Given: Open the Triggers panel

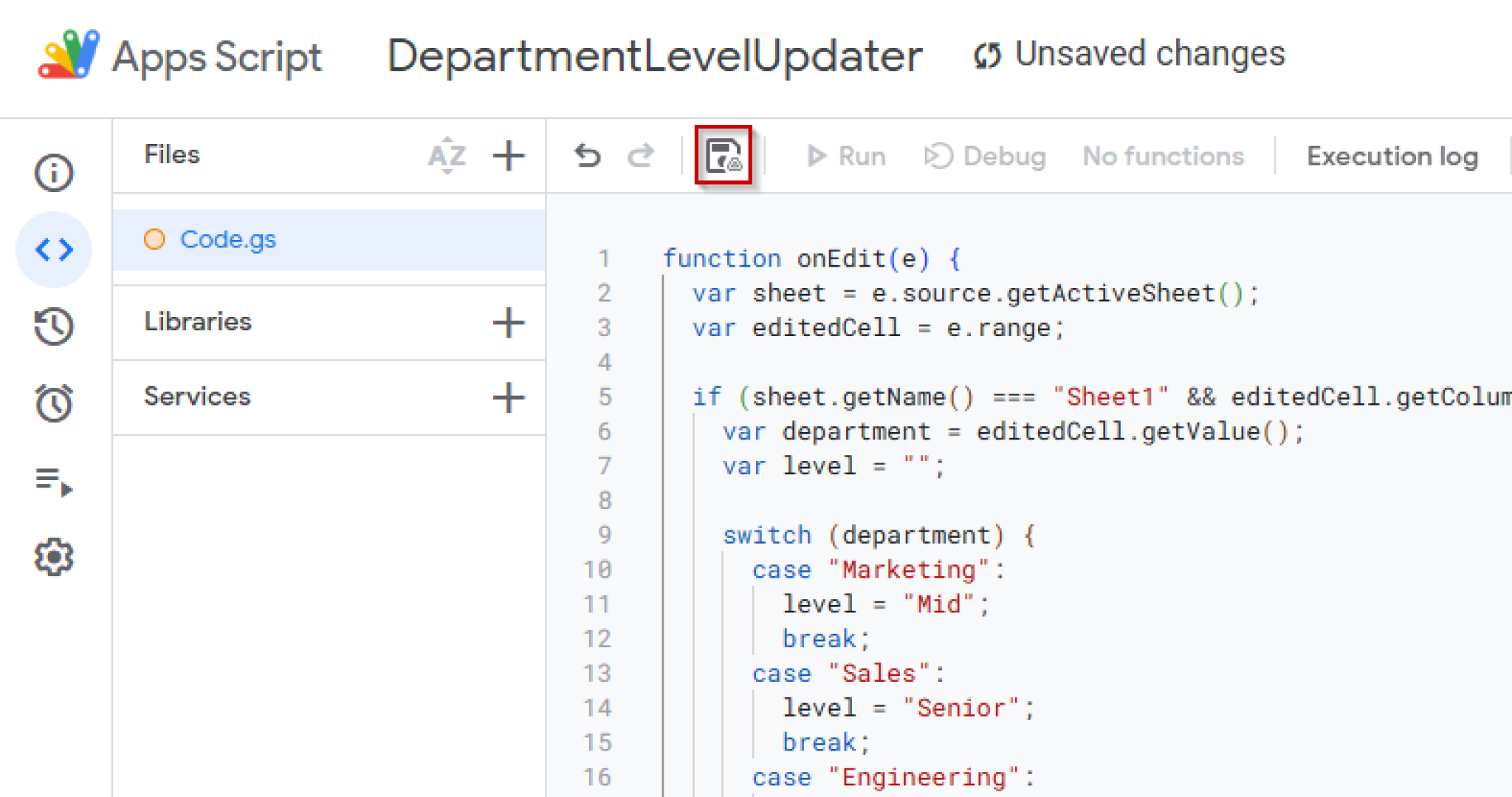Looking at the screenshot, I should 53,403.
